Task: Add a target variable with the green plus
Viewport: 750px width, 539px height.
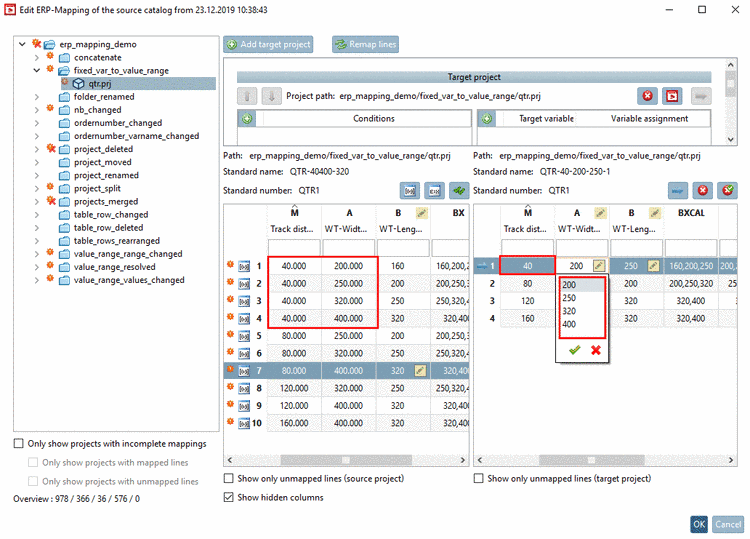Action: pos(487,119)
